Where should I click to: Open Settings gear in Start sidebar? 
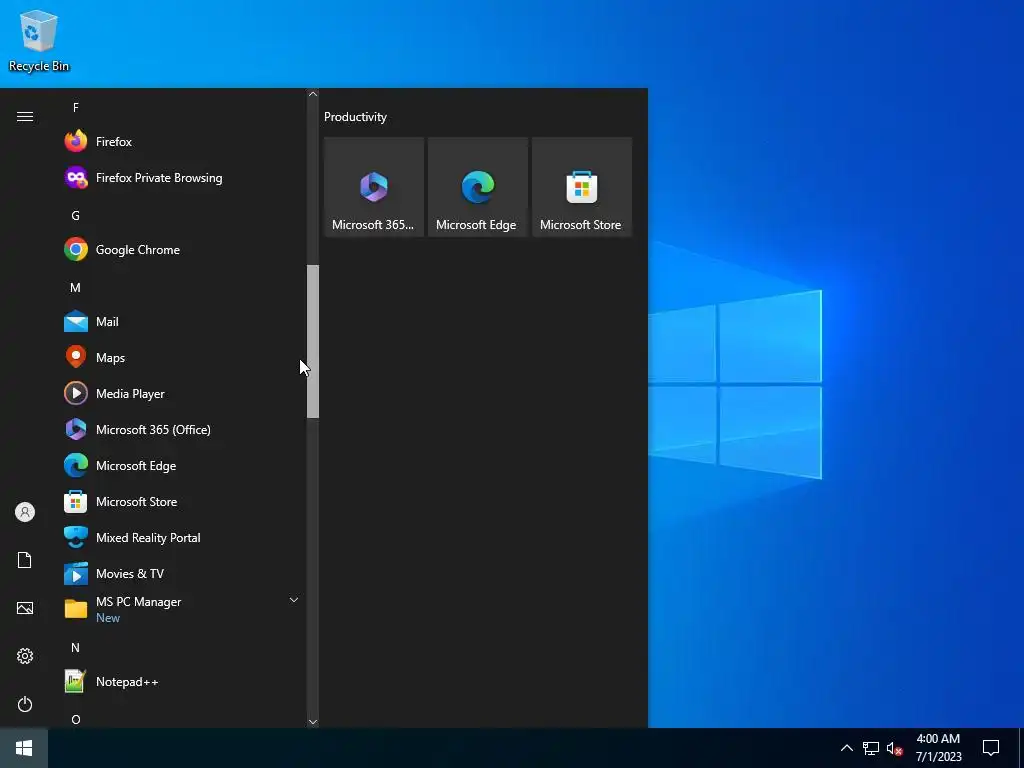pyautogui.click(x=25, y=656)
